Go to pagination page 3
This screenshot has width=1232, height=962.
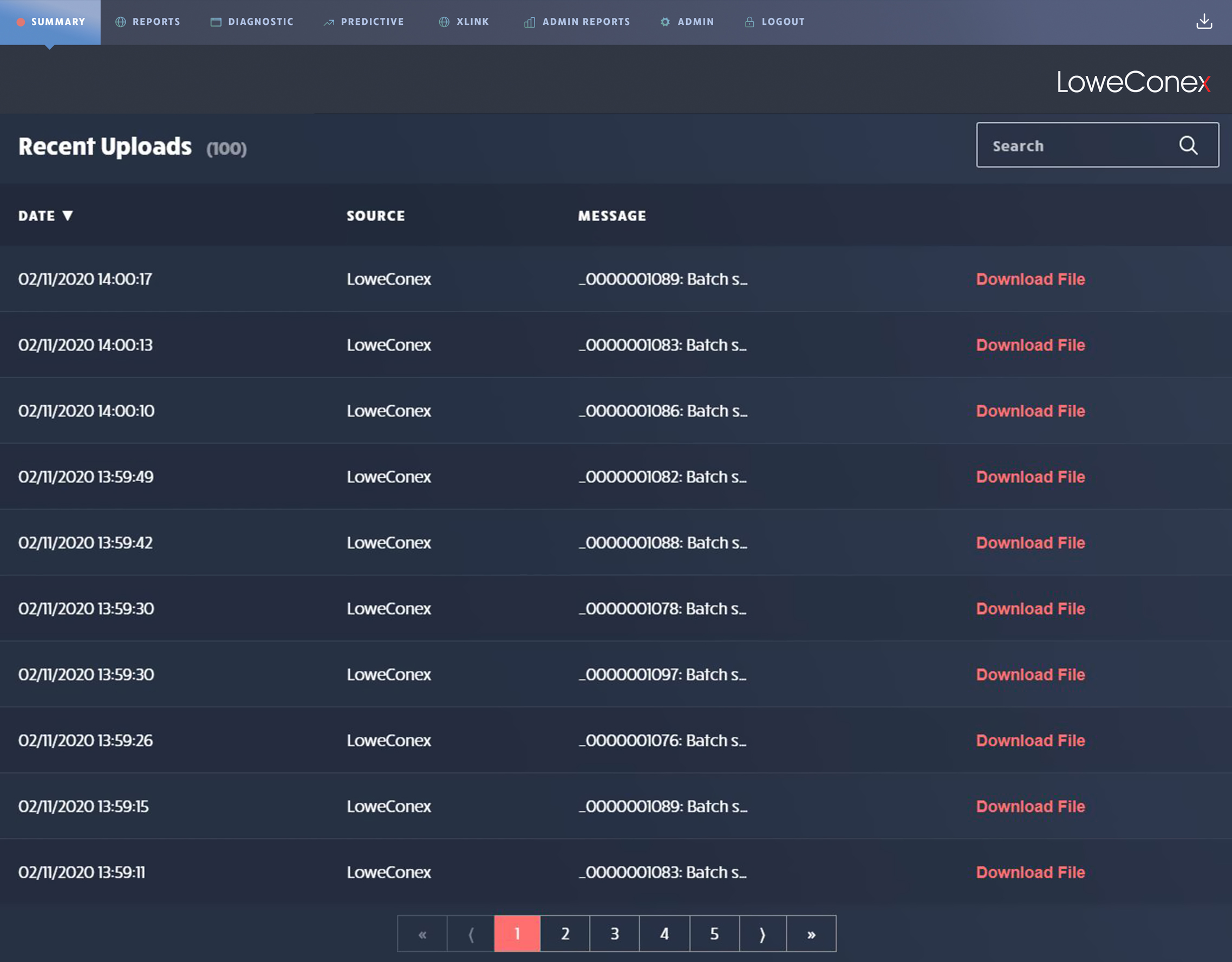pyautogui.click(x=615, y=934)
